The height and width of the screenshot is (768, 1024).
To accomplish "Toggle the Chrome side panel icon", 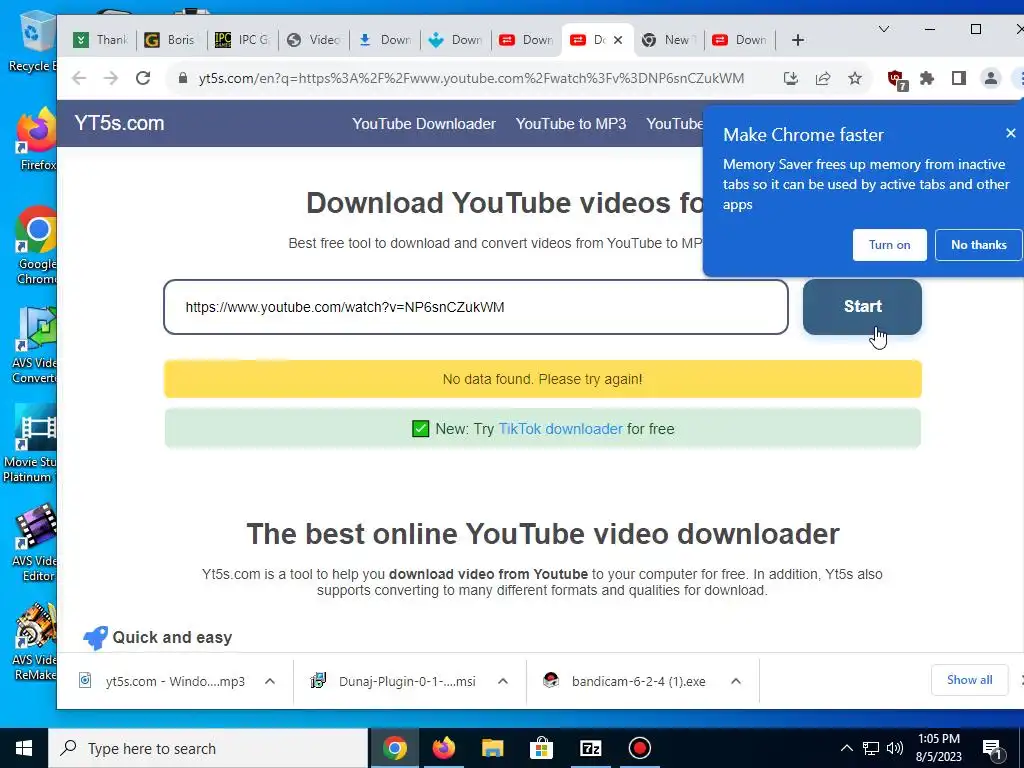I will (959, 79).
